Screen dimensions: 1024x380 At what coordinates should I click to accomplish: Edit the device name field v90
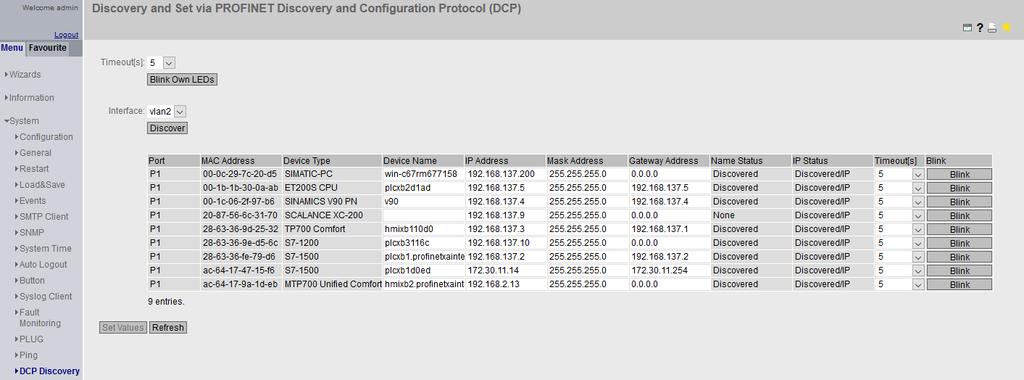pyautogui.click(x=423, y=202)
